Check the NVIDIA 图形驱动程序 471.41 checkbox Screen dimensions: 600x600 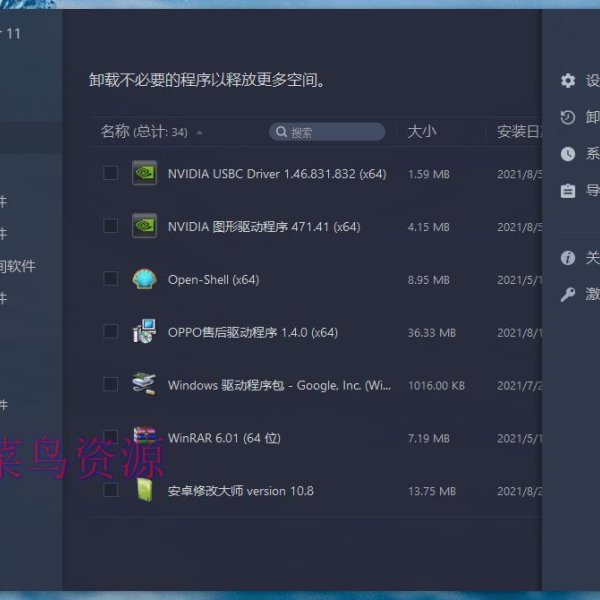(111, 225)
